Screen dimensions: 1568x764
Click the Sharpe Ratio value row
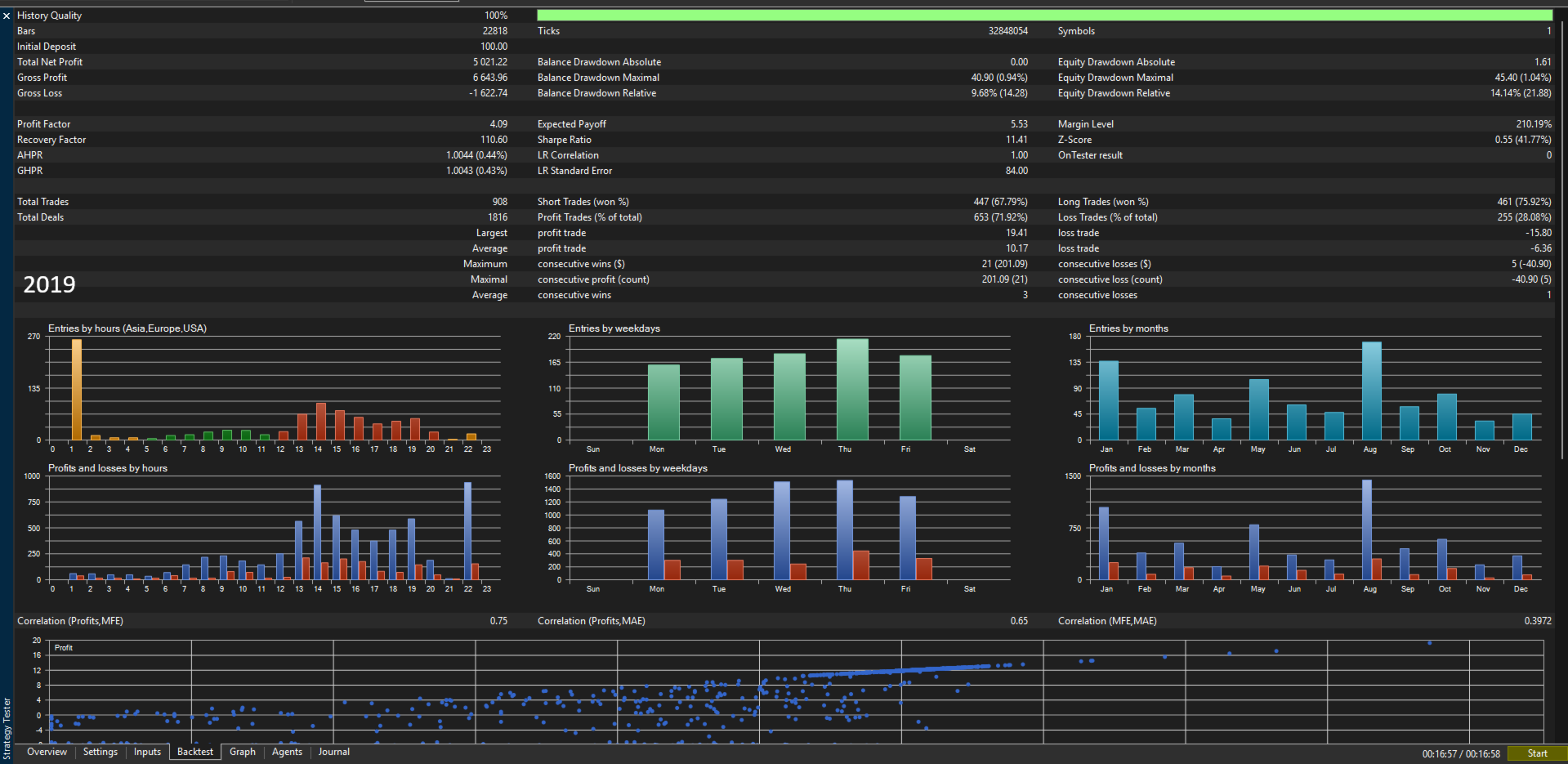point(783,140)
